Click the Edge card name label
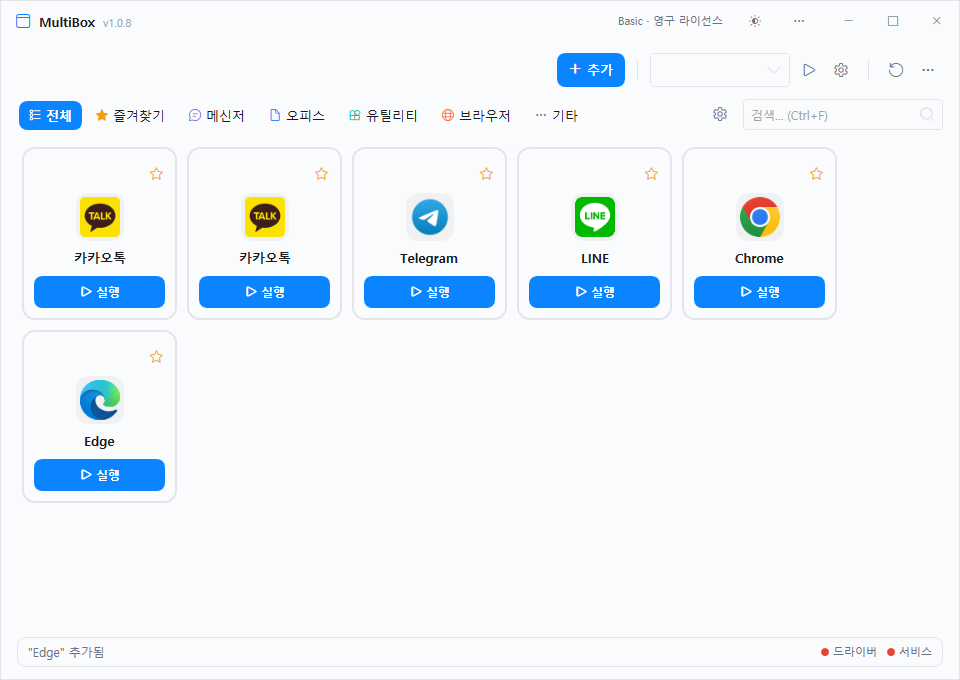Screen dimensions: 960x680 coord(99,442)
